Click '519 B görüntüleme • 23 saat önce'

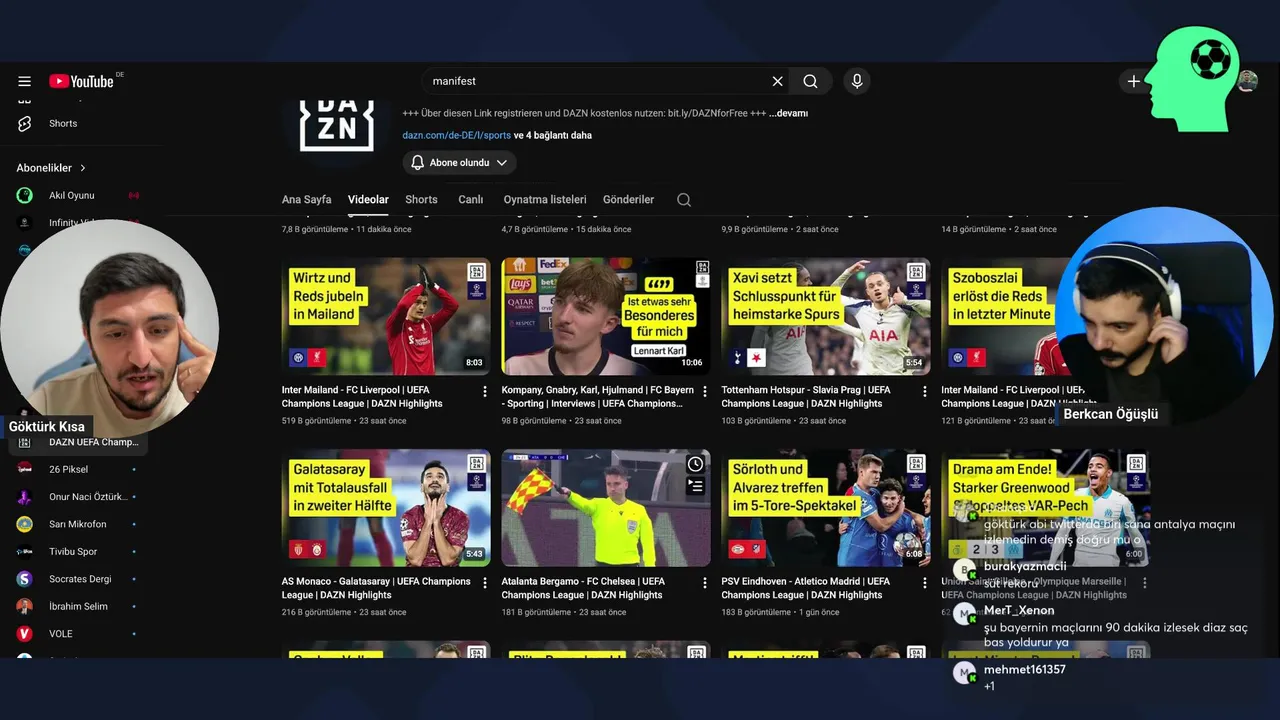(344, 421)
